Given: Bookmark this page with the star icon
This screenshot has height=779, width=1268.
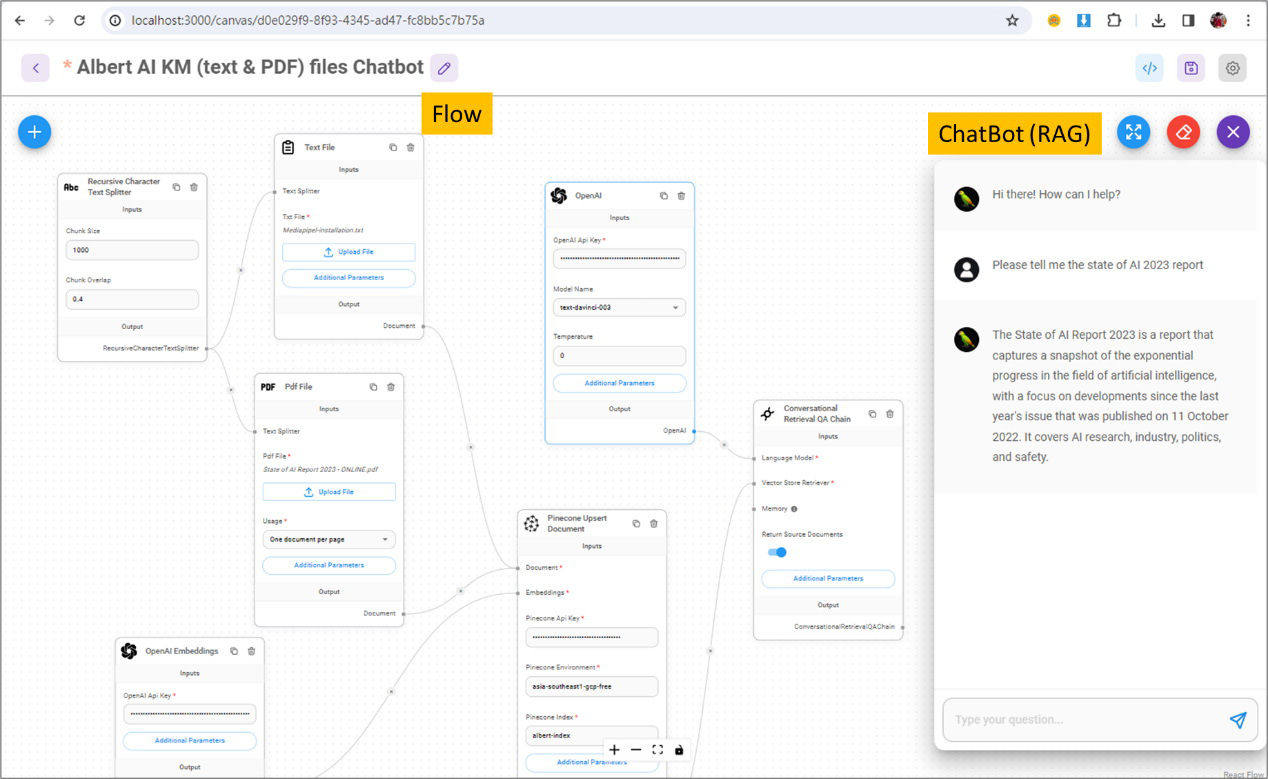Looking at the screenshot, I should [1012, 20].
